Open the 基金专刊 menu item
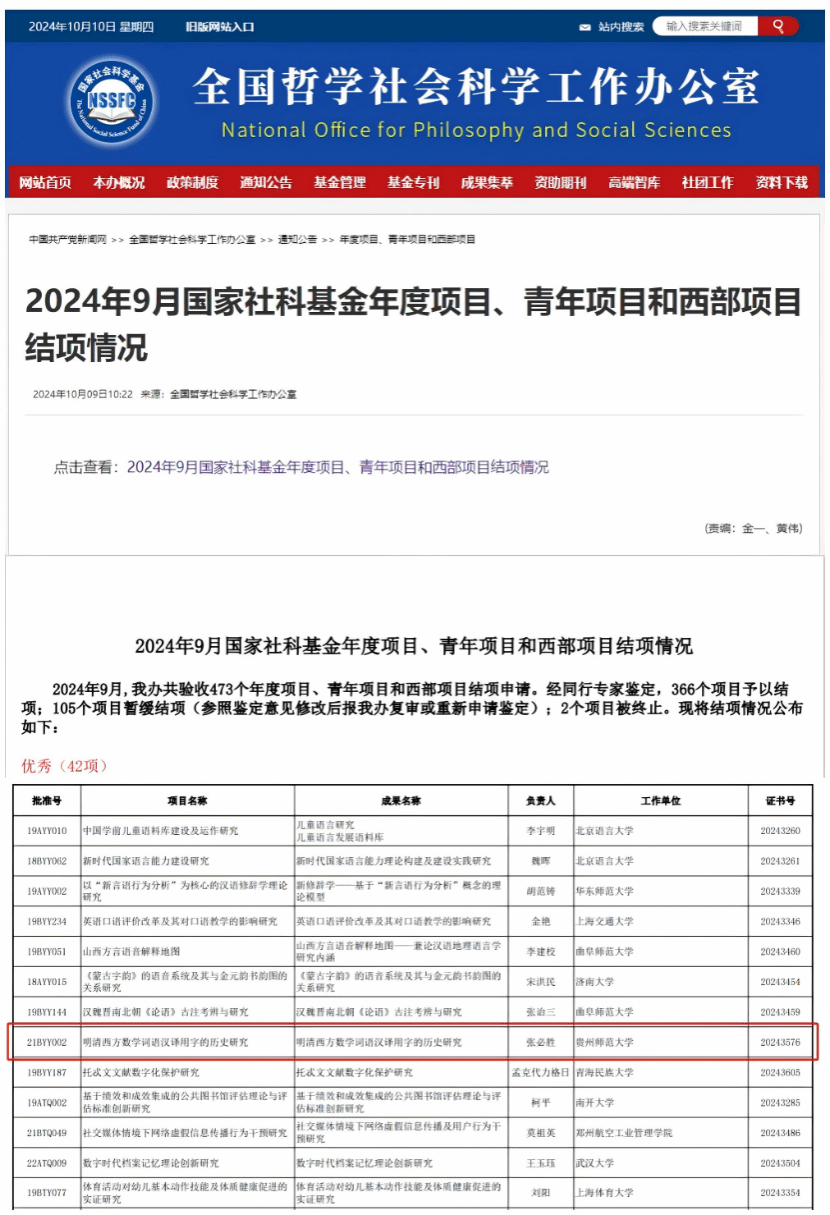This screenshot has width=830, height=1215. (414, 182)
